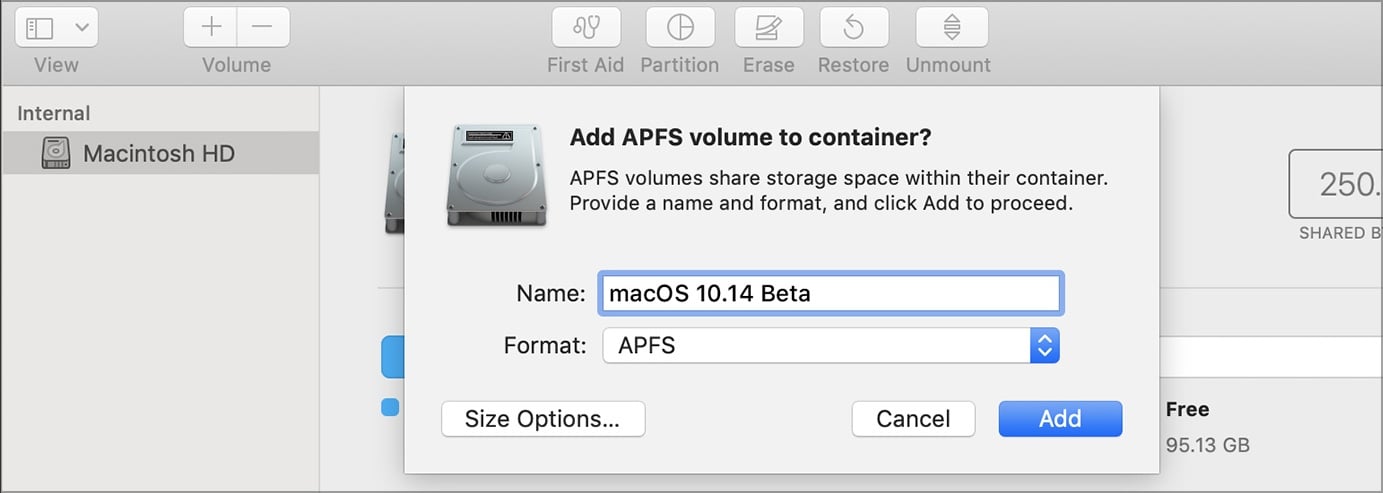Select Macintosh HD in the sidebar
Viewport: 1383px width, 493px height.
click(x=160, y=153)
